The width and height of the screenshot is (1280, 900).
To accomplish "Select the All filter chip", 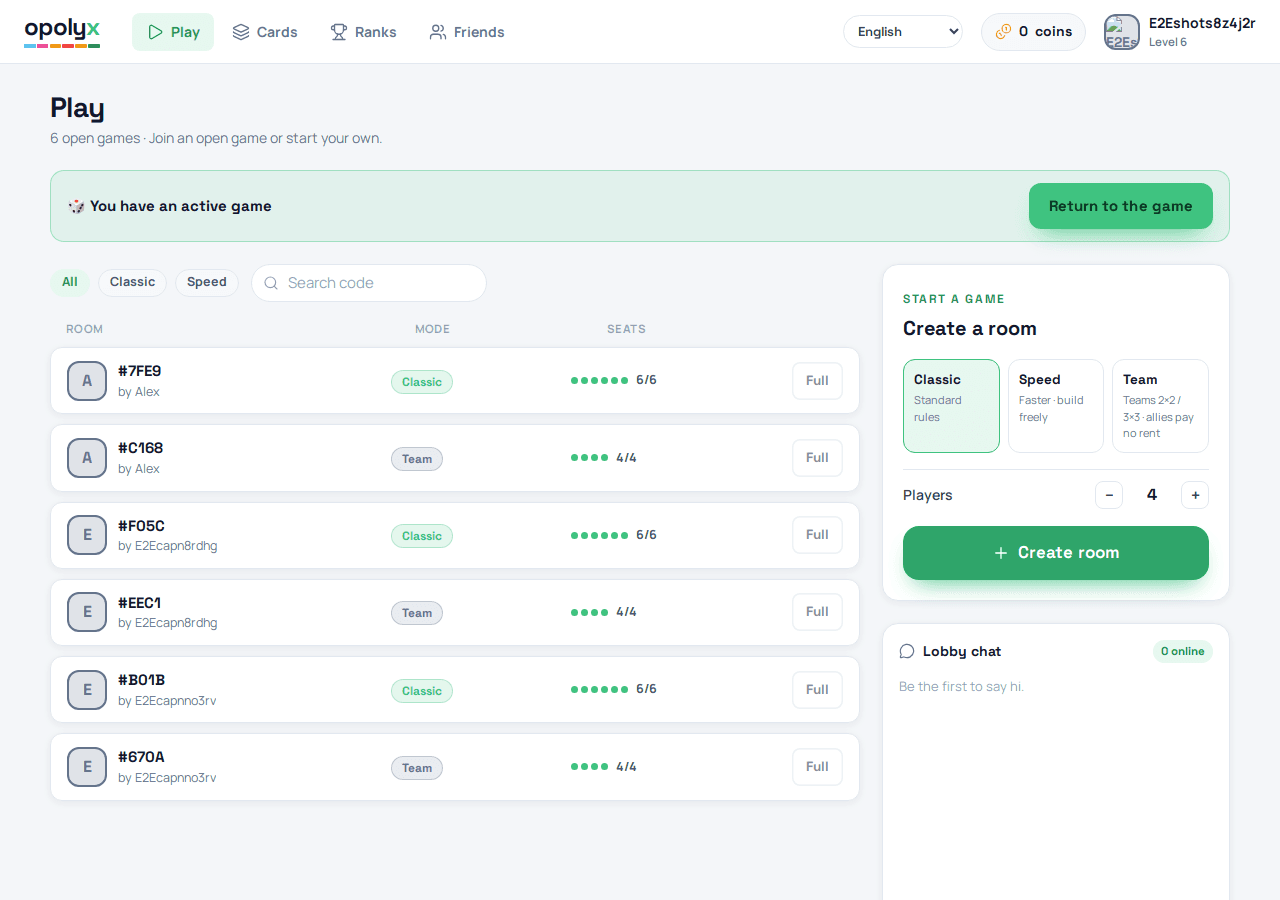I will [70, 282].
